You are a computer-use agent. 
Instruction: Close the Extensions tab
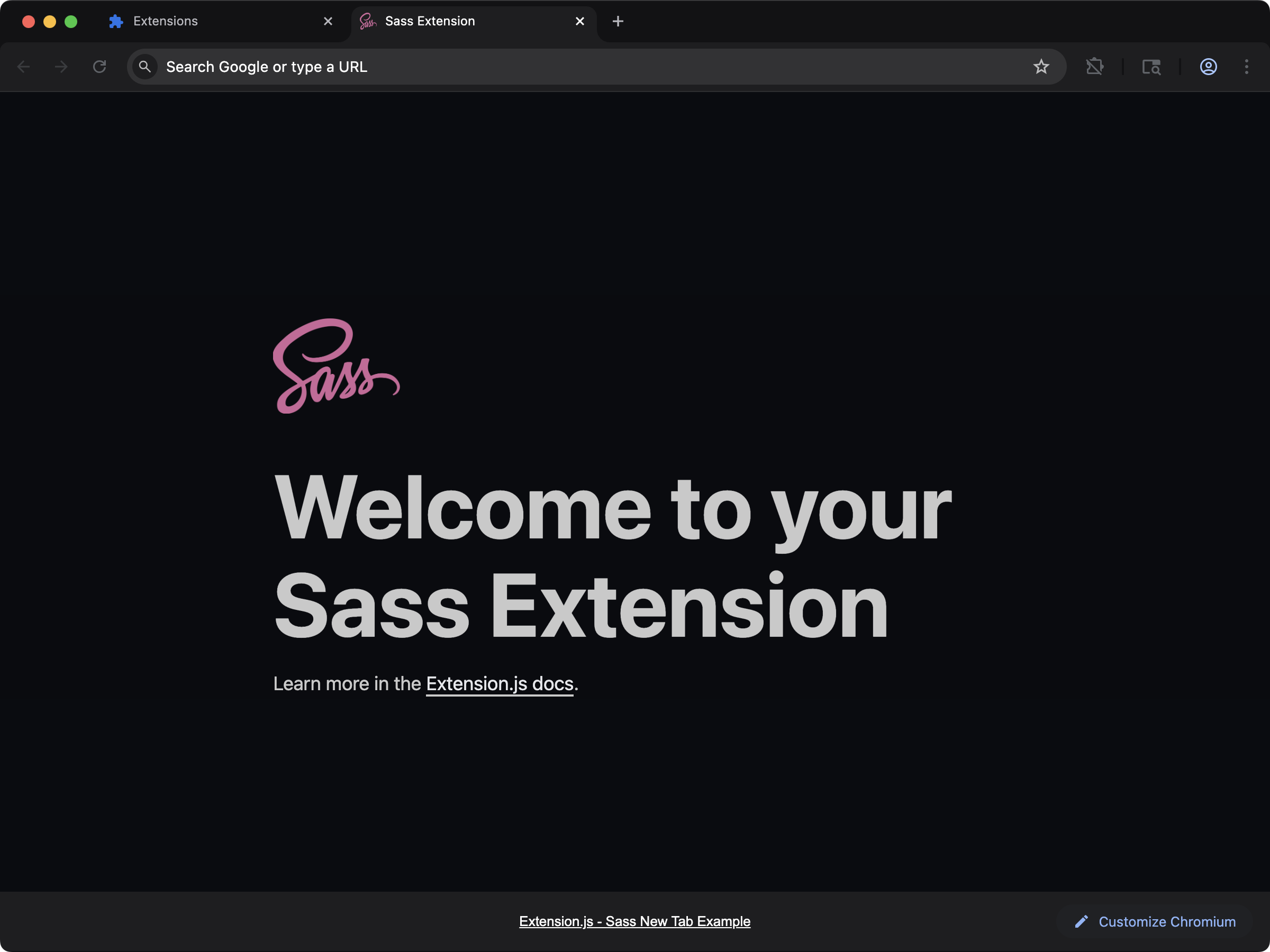coord(328,21)
